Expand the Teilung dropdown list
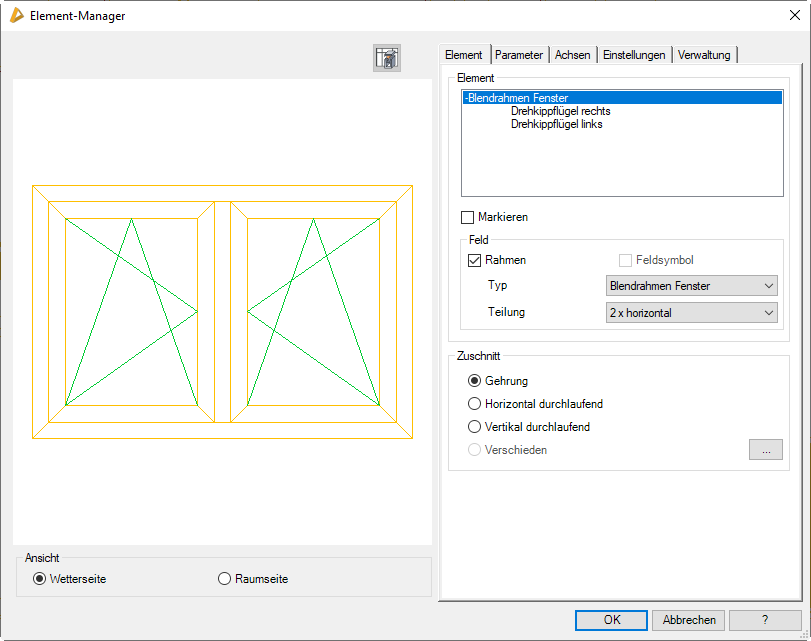Viewport: 811px width, 641px height. [x=692, y=313]
